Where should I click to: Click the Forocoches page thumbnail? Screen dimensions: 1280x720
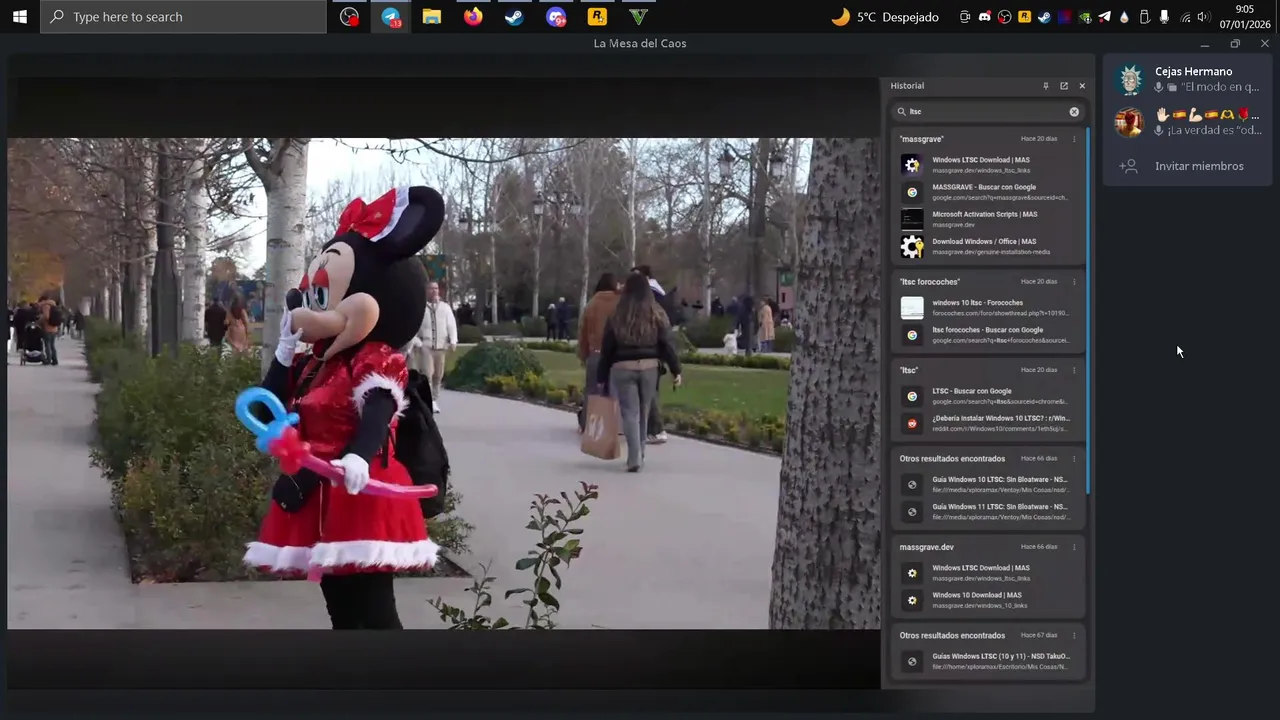[x=912, y=308]
